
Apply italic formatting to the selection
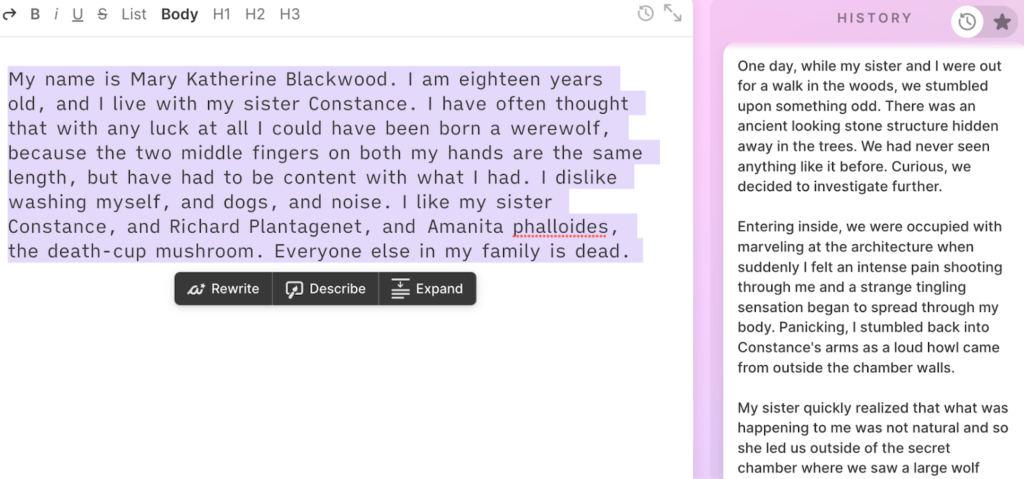click(x=56, y=14)
